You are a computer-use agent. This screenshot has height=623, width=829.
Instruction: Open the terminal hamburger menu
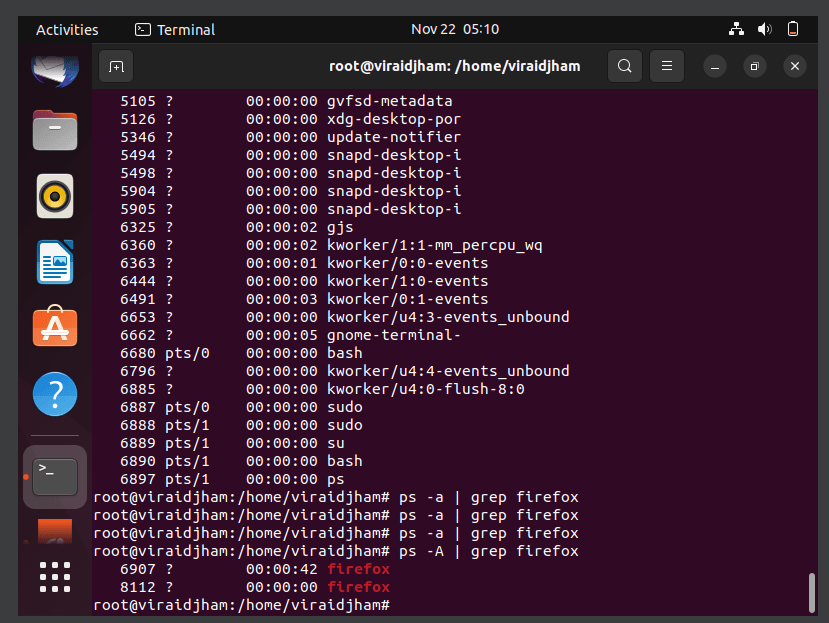point(667,66)
